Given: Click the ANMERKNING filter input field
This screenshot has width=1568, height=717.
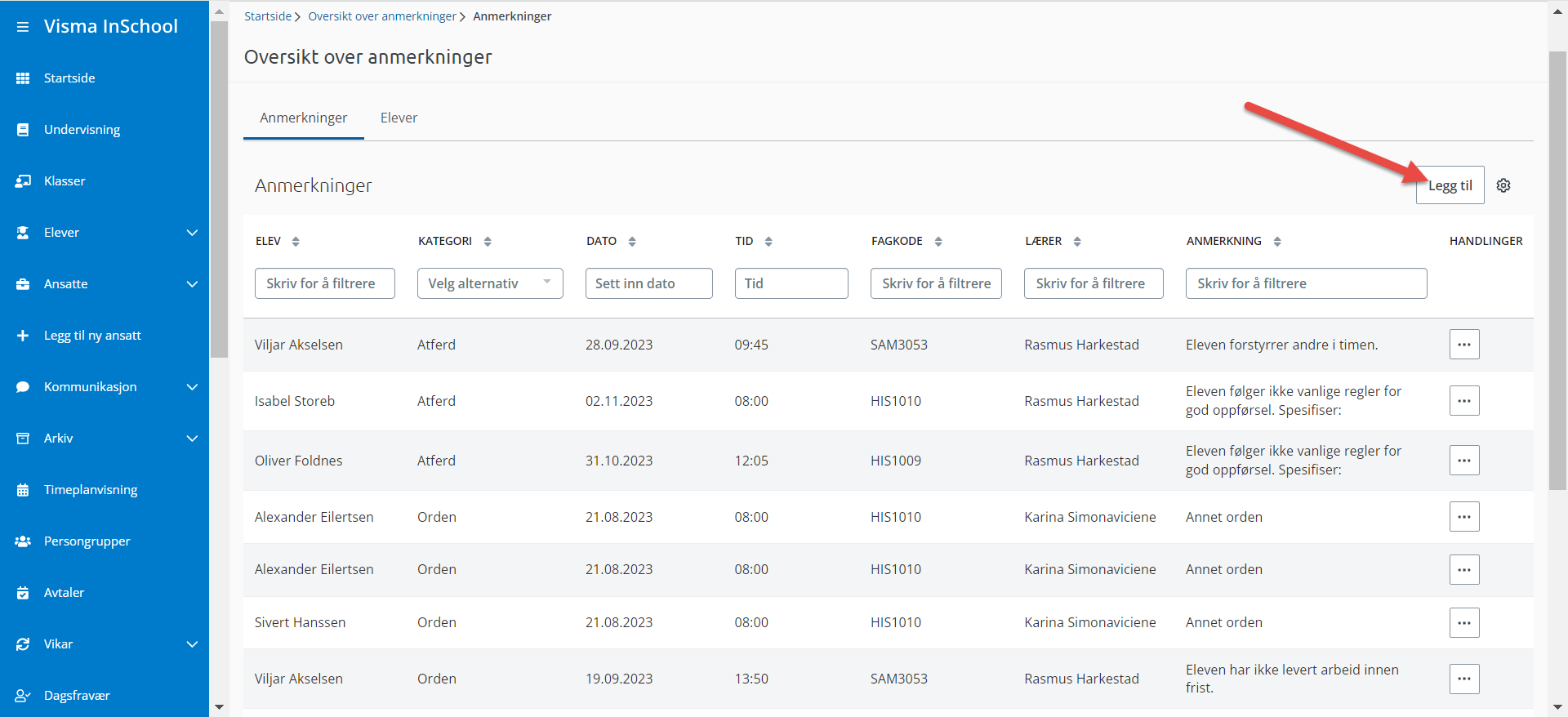Looking at the screenshot, I should click(x=1307, y=283).
